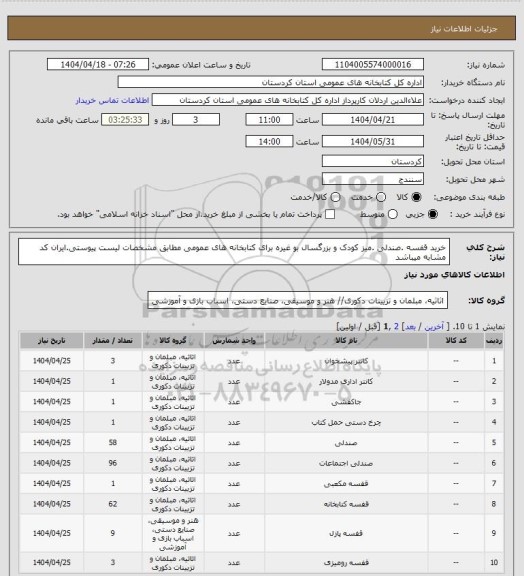Image resolution: width=524 pixels, height=576 pixels.
Task: Click the deadline time field 11:00
Action: tap(269, 120)
